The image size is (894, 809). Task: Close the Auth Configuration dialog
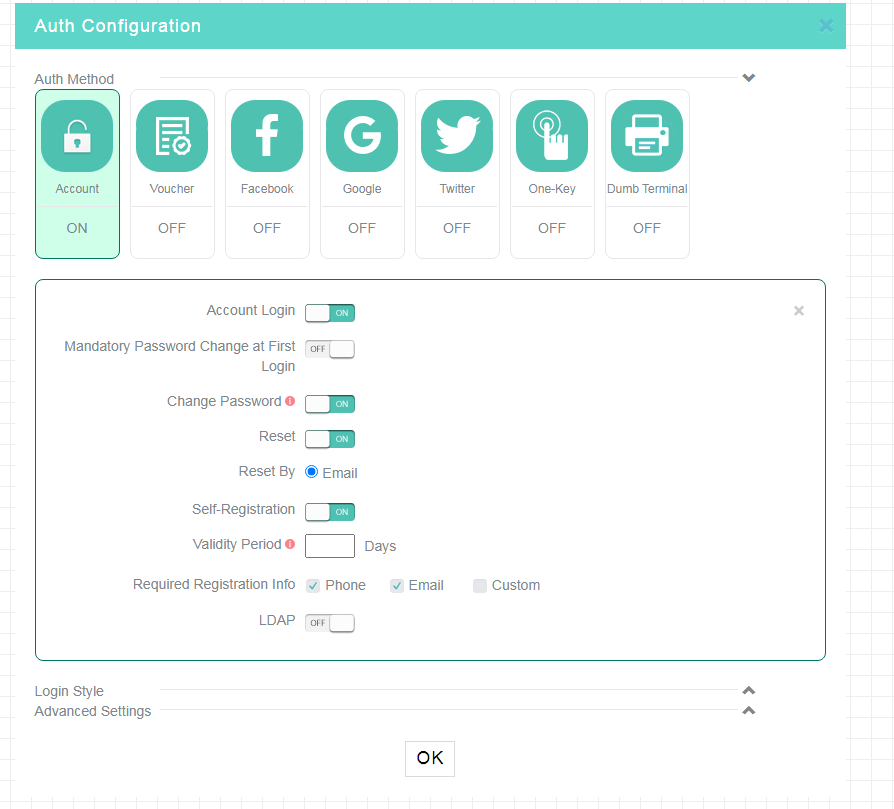click(826, 26)
